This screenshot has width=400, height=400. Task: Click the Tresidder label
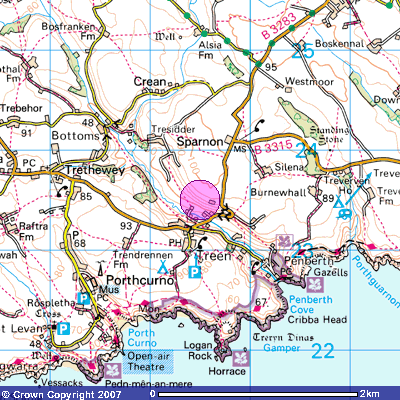[x=173, y=129]
